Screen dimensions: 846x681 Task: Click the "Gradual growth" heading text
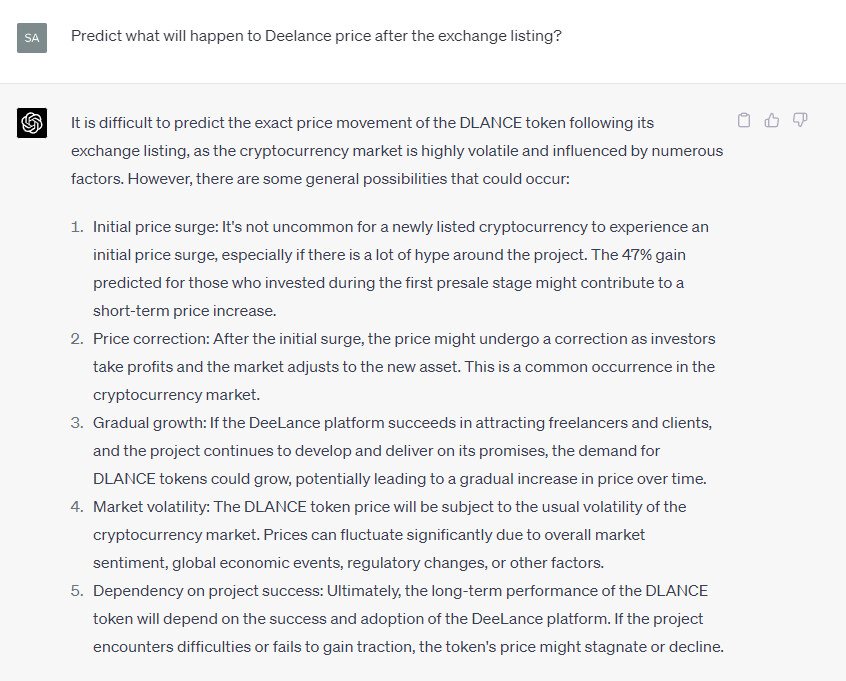[x=146, y=423]
